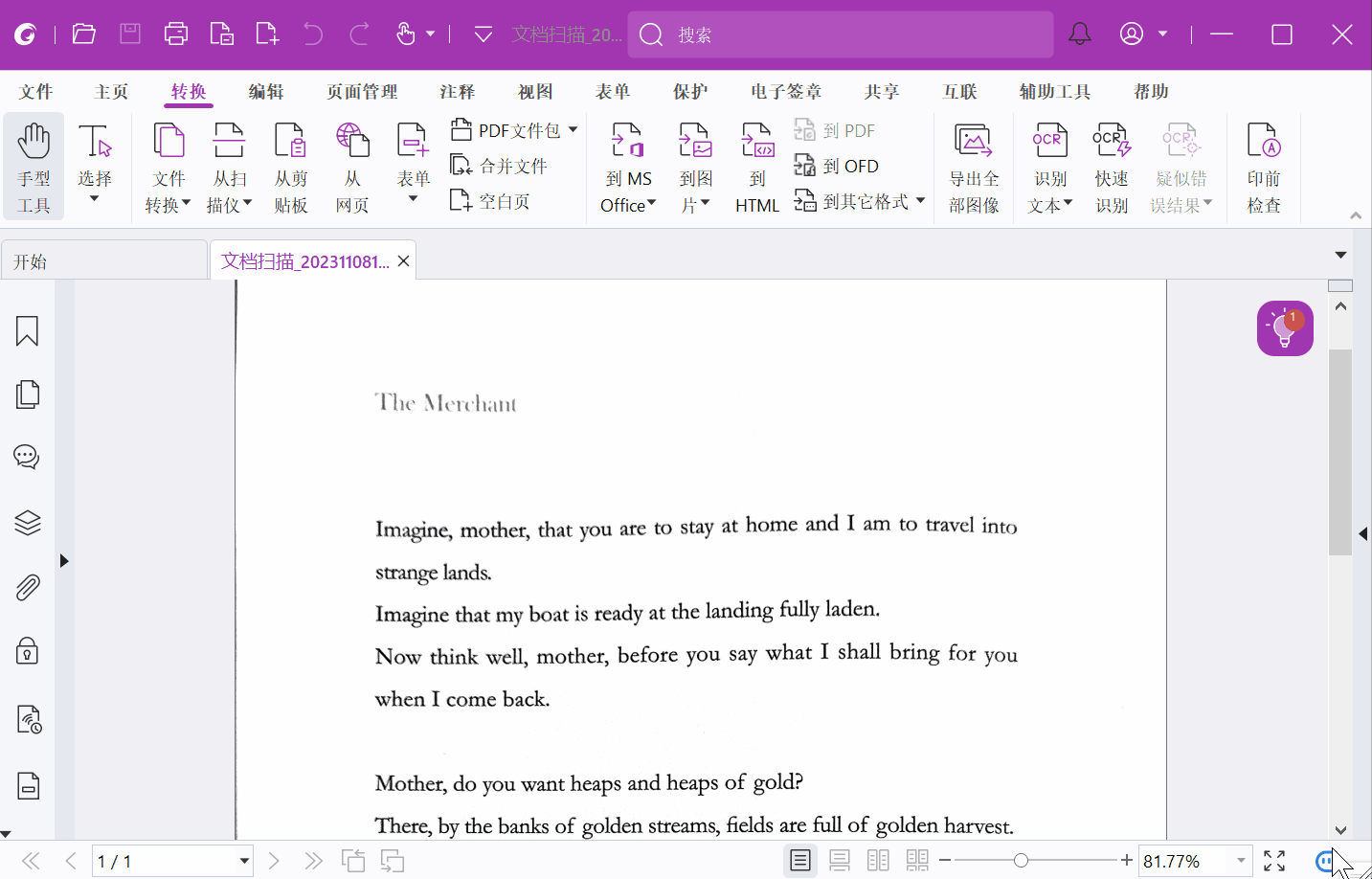Toggle fullscreen mode icon
The width and height of the screenshot is (1372, 879).
coord(1274,861)
